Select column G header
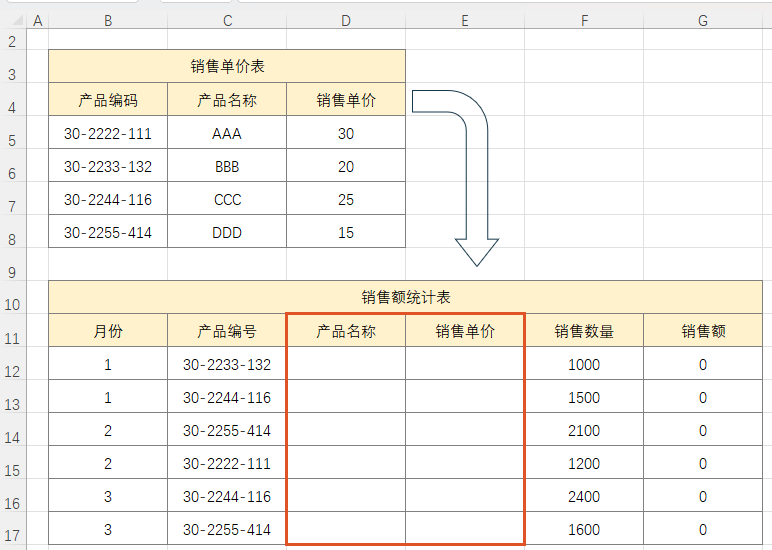Image resolution: width=772 pixels, height=550 pixels. pyautogui.click(x=703, y=21)
